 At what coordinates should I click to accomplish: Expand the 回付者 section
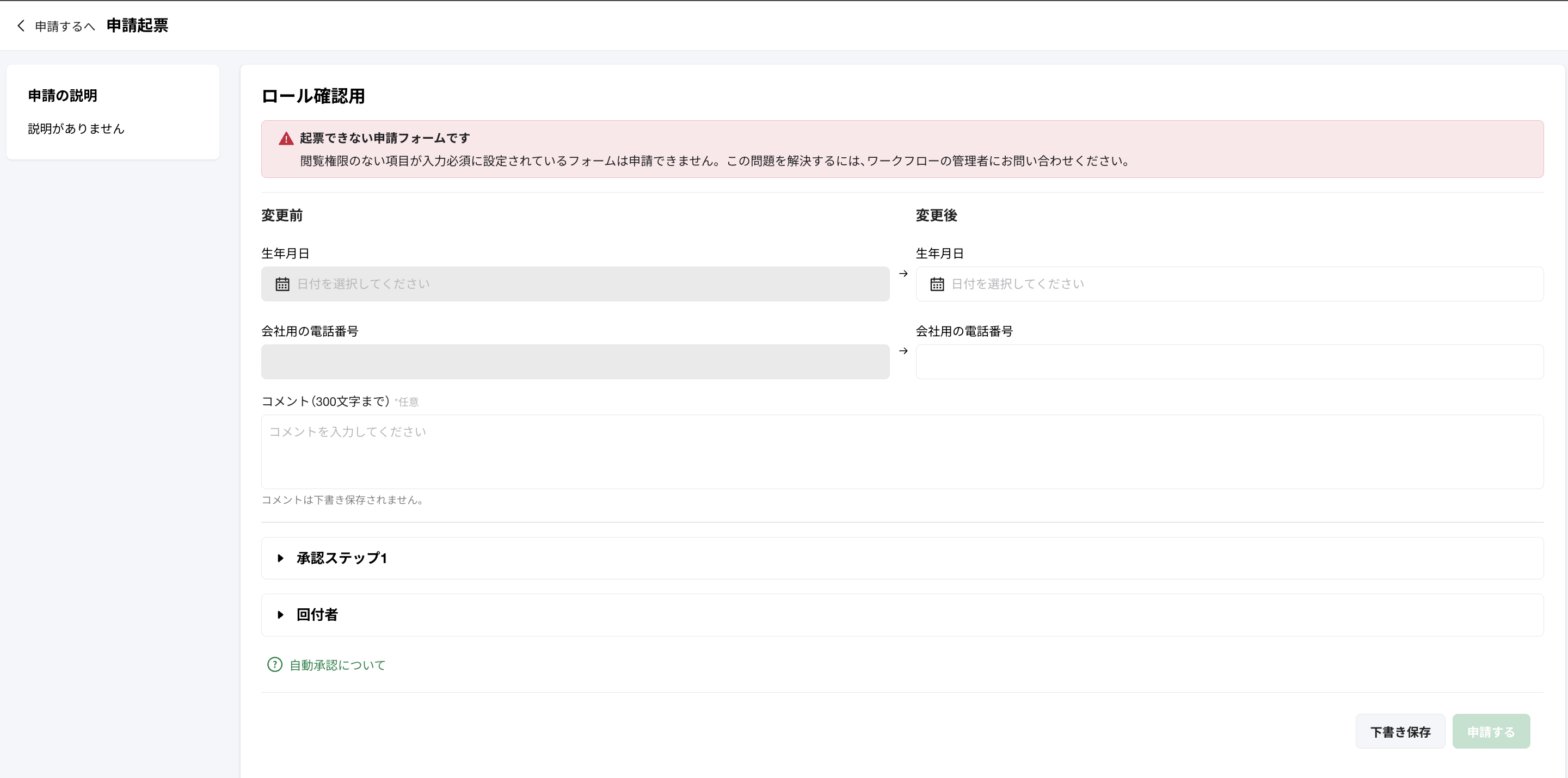tap(317, 614)
